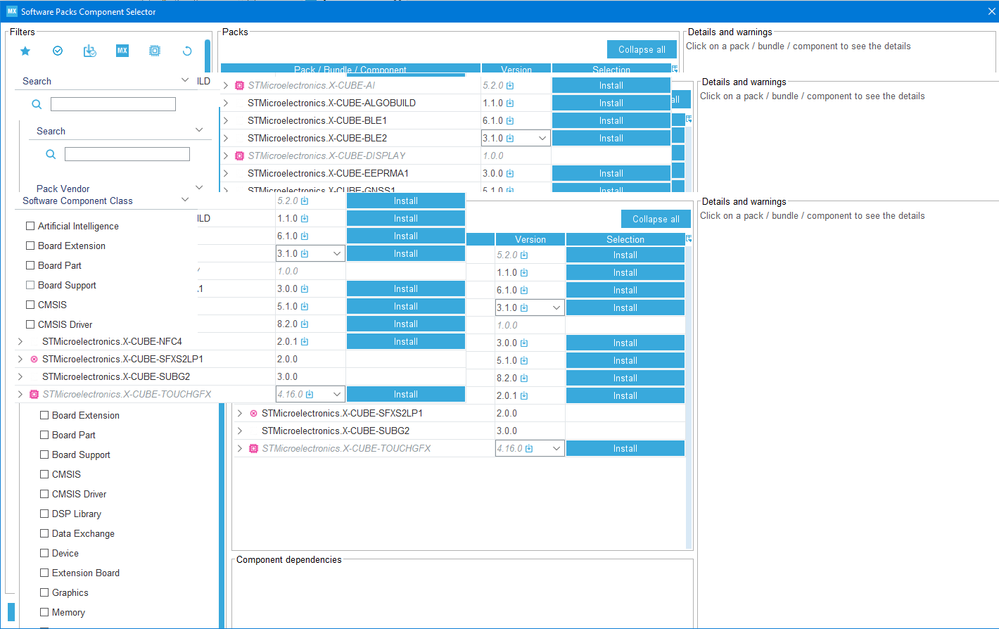Click the MX application icon in title bar
The height and width of the screenshot is (629, 999).
(x=11, y=11)
